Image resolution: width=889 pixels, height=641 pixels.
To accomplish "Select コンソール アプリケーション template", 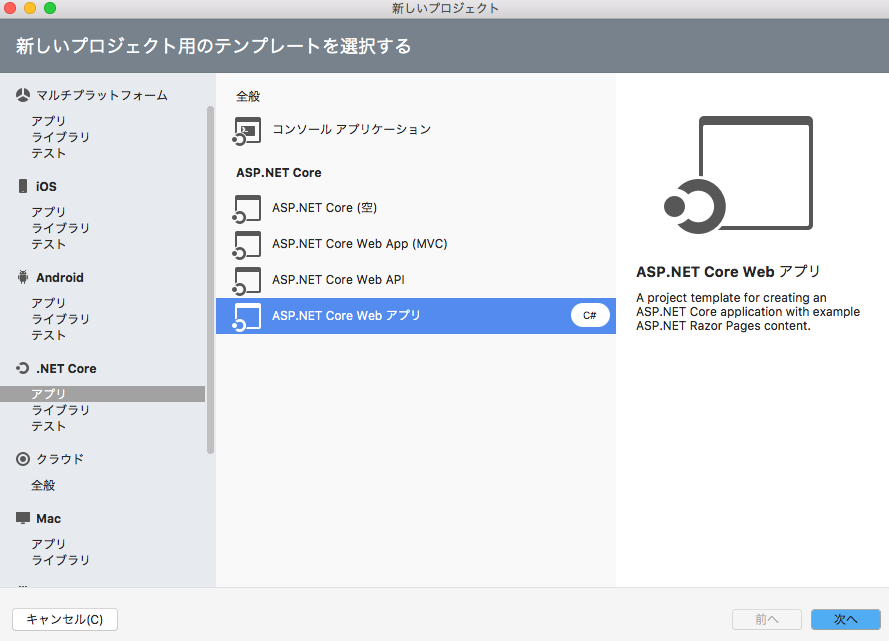I will click(x=416, y=130).
